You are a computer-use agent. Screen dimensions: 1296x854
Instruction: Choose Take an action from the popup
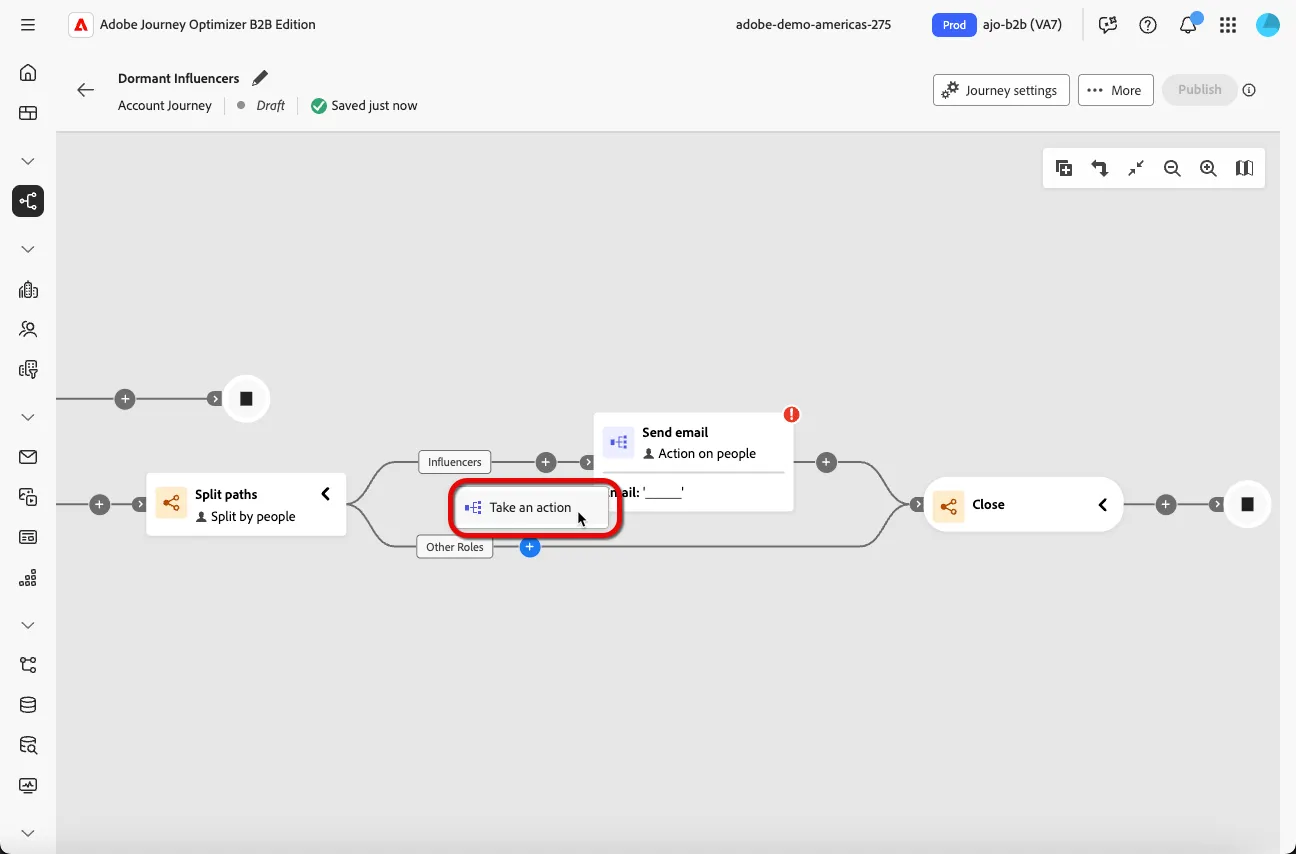531,508
